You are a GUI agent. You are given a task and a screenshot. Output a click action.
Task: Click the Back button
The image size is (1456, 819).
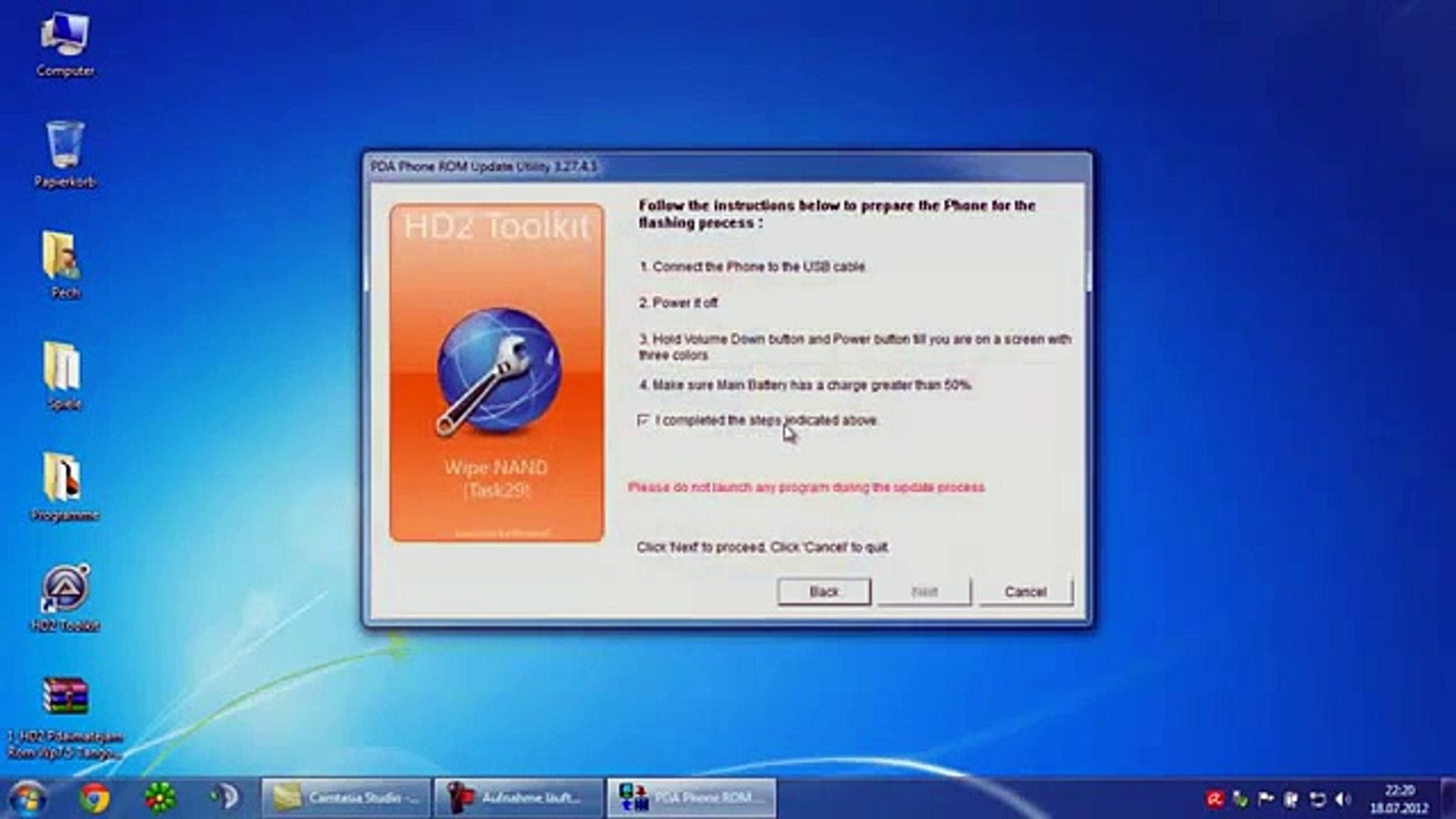[824, 591]
